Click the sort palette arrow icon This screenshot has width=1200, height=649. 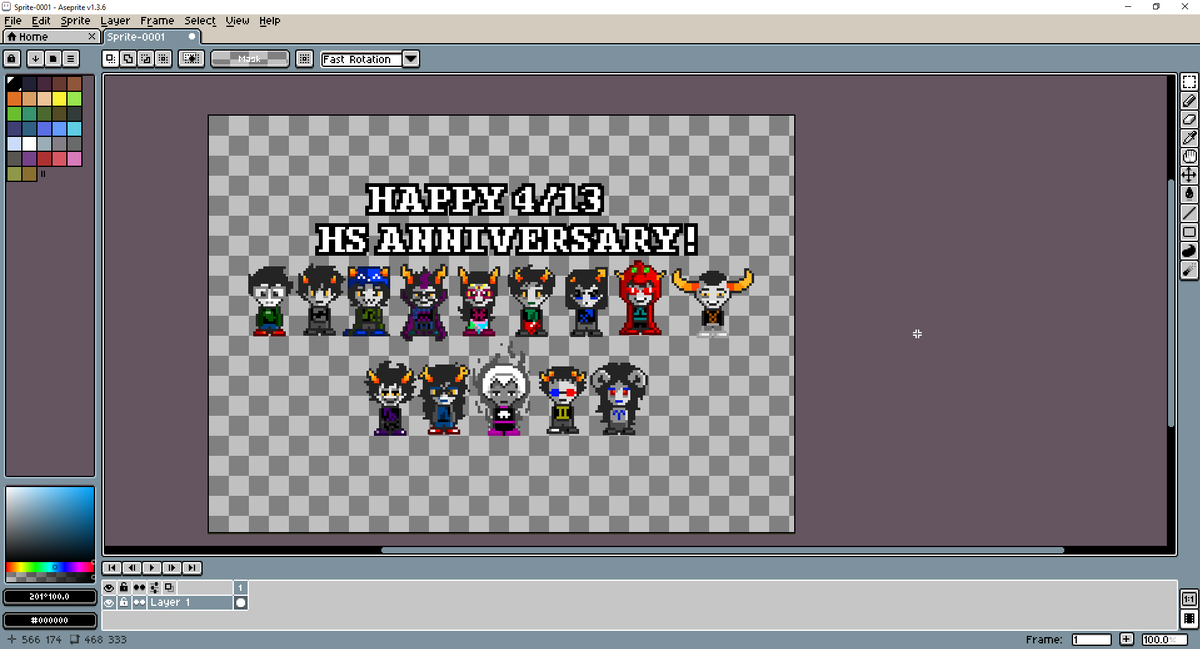pyautogui.click(x=35, y=59)
